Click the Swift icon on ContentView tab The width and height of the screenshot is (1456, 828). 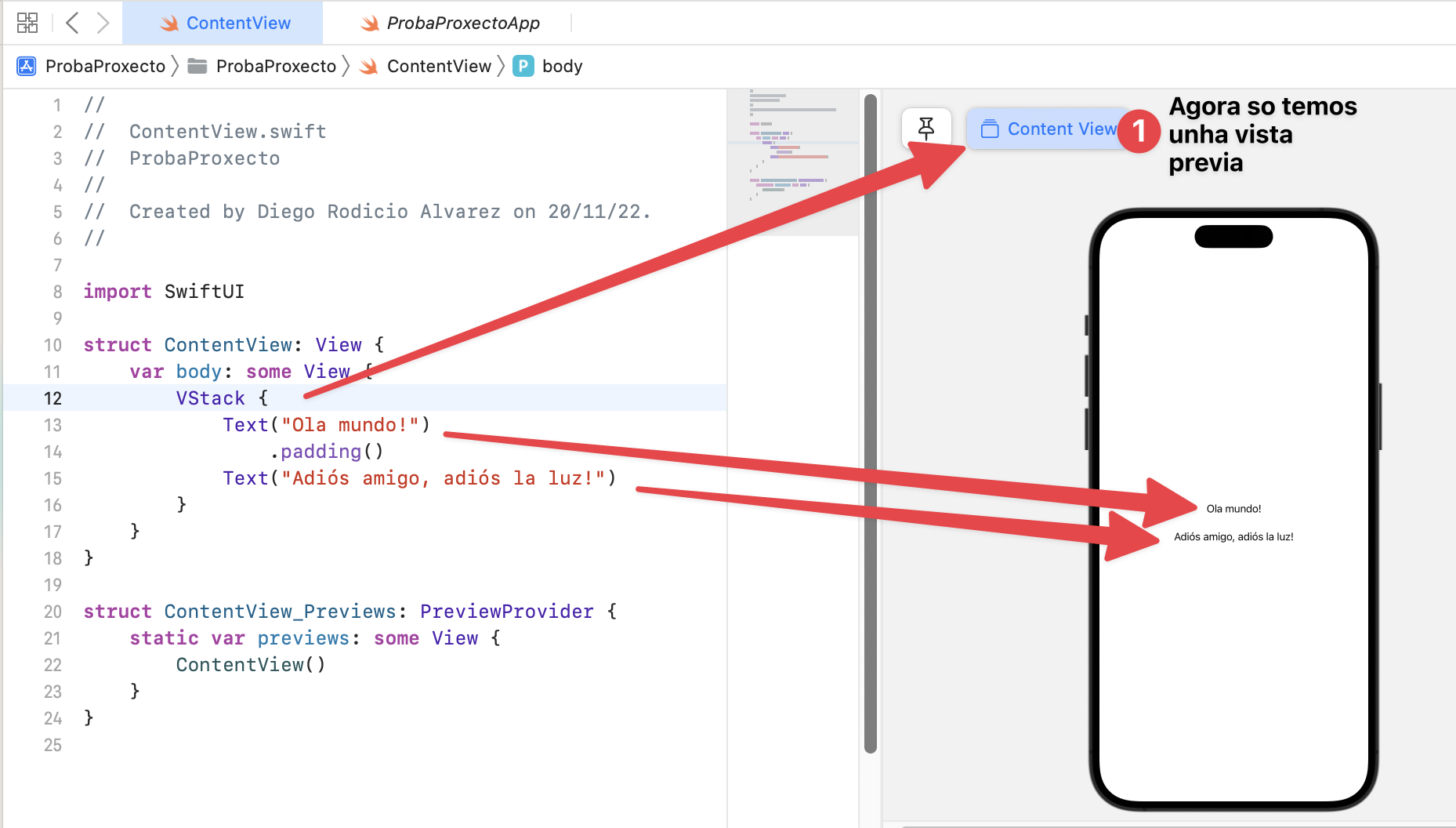coord(169,24)
